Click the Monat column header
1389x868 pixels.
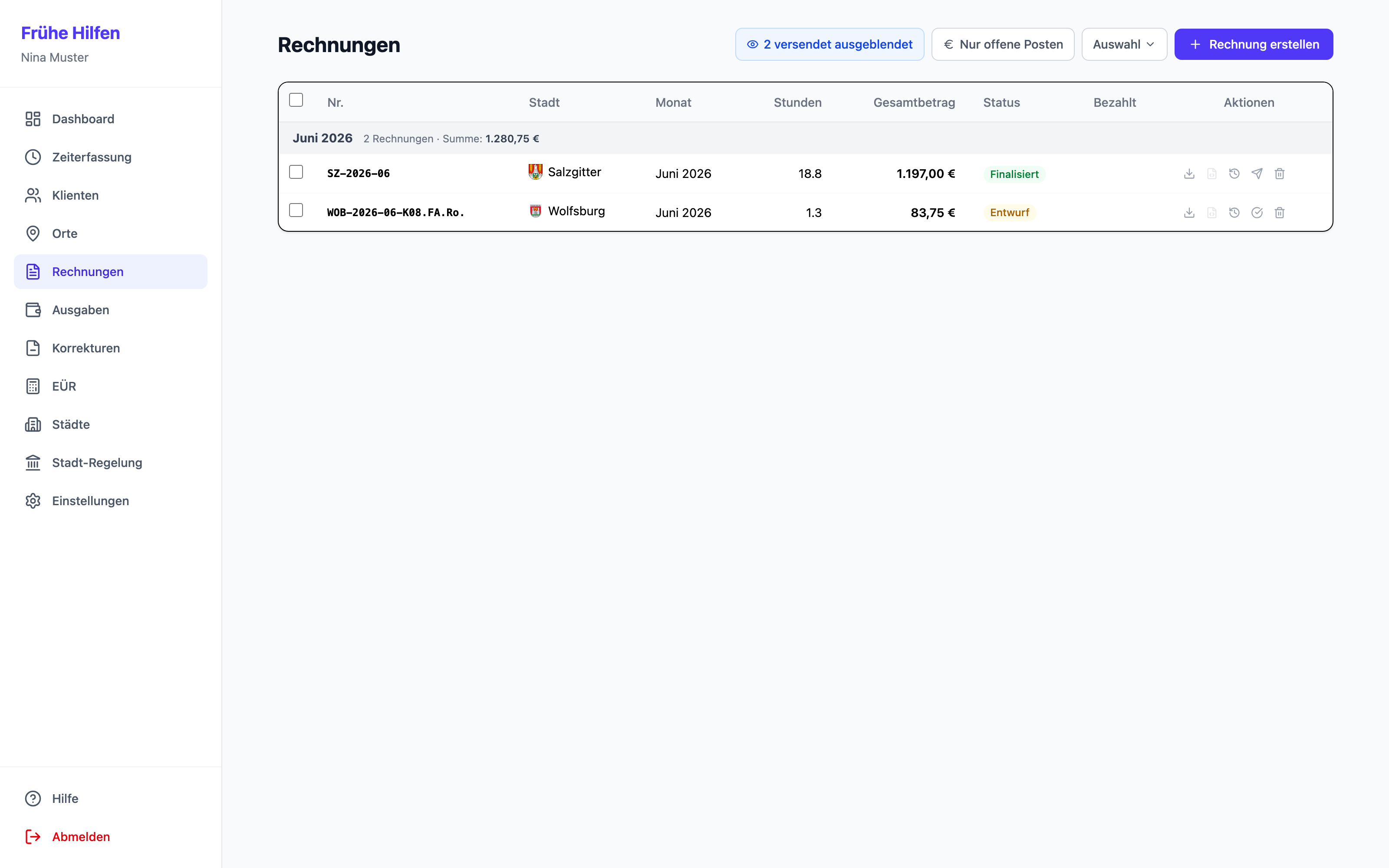tap(673, 103)
